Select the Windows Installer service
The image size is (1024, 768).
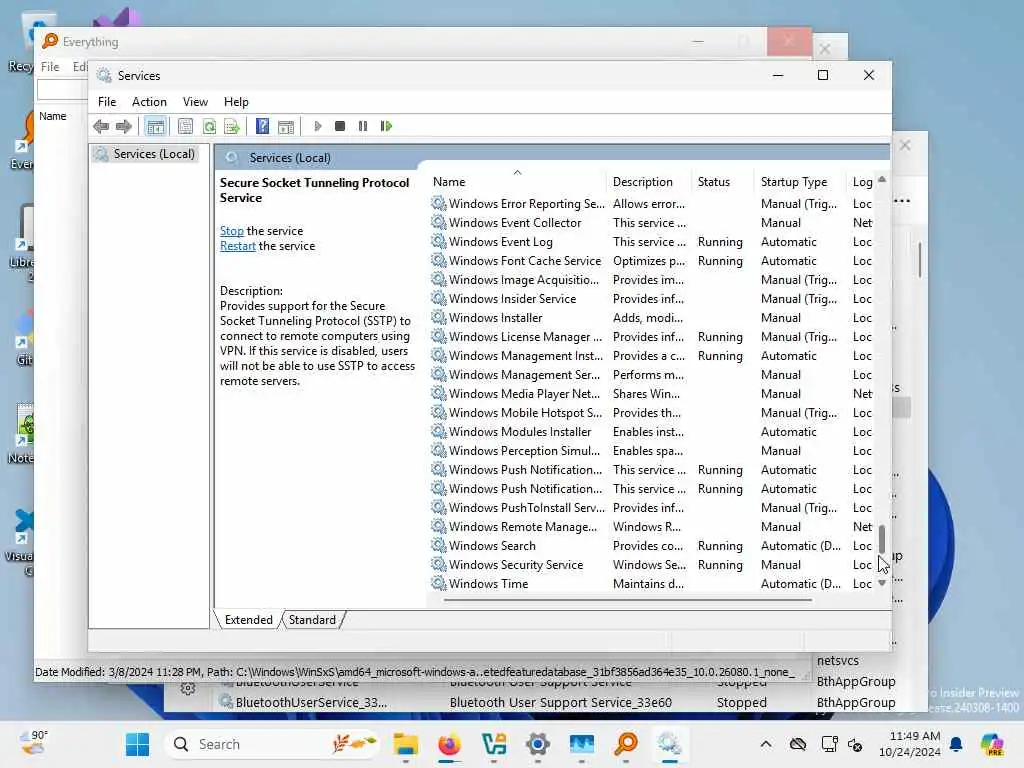651,317
